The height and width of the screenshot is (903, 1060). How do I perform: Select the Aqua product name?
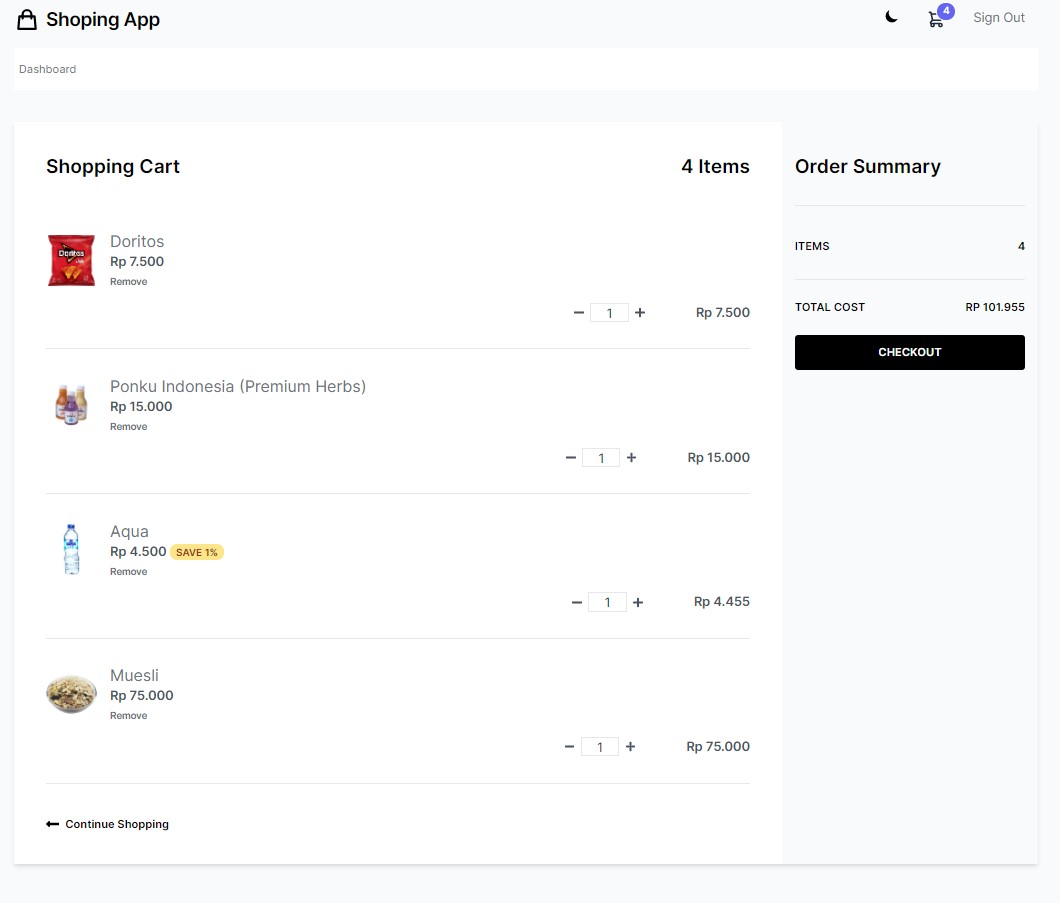(x=129, y=532)
